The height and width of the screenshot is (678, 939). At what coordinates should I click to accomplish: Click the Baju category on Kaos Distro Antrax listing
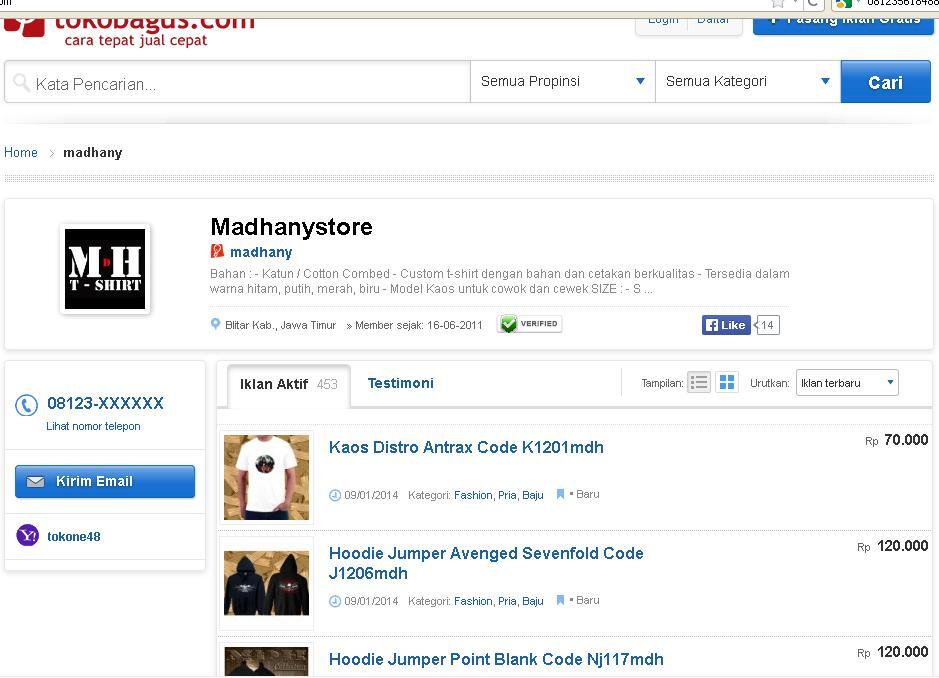coord(532,495)
